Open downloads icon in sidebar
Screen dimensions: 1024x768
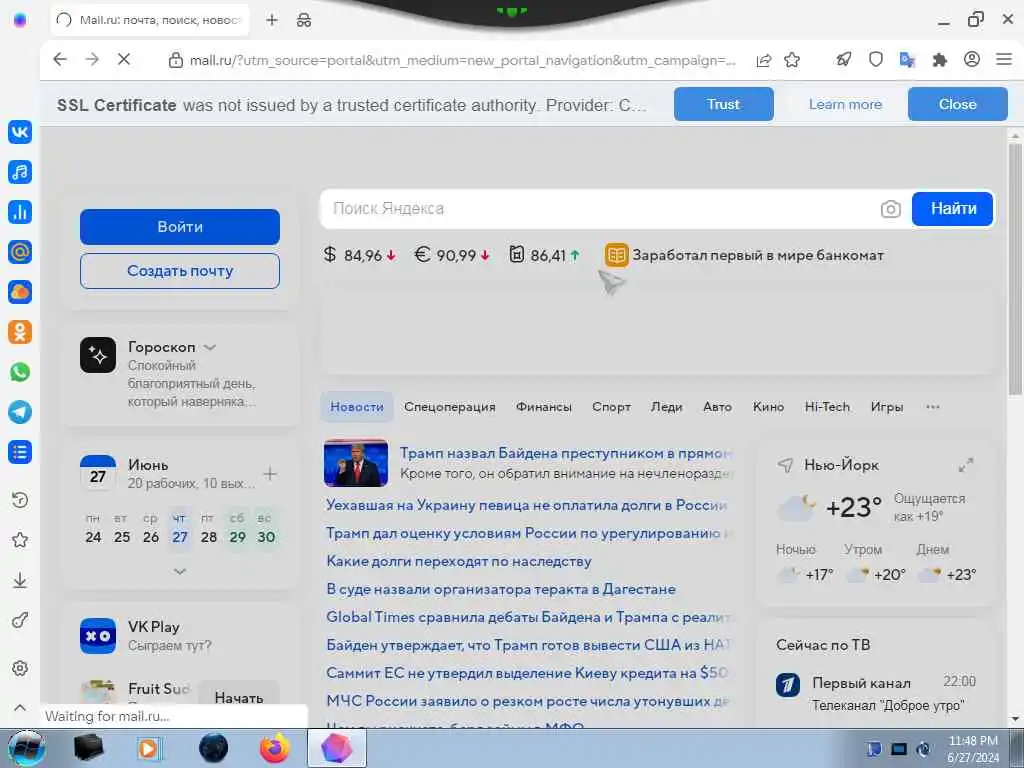tap(20, 580)
